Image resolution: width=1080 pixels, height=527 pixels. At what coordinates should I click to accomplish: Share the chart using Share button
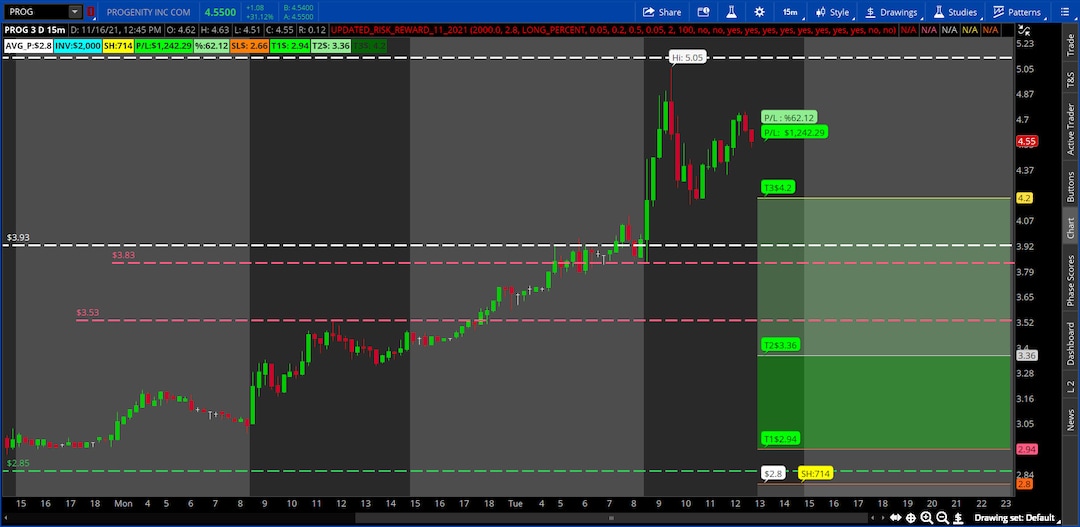[x=662, y=12]
